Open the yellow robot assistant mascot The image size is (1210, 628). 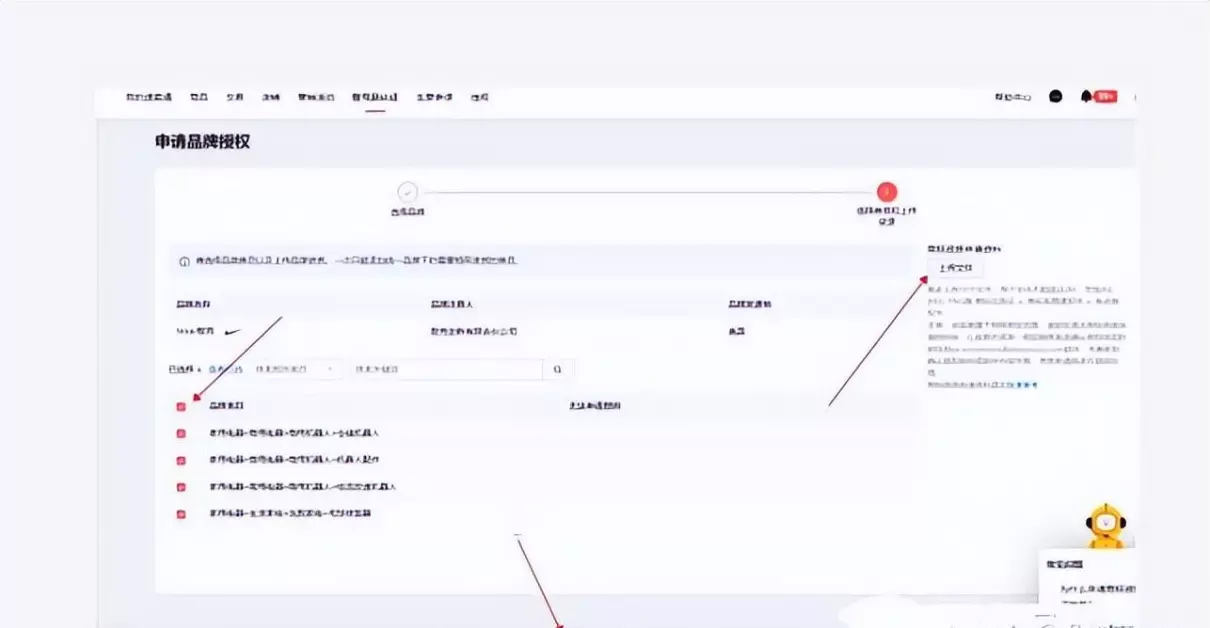(x=1106, y=526)
